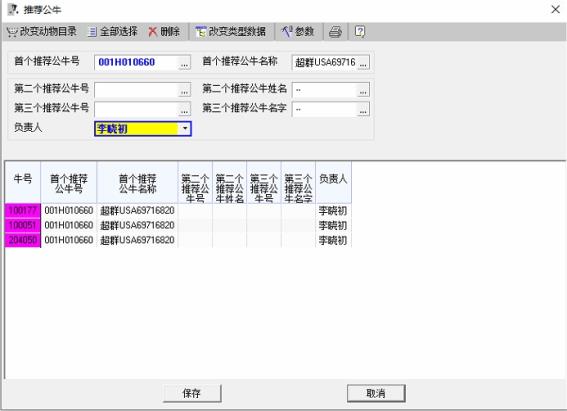Click the 保存 button

[x=192, y=393]
